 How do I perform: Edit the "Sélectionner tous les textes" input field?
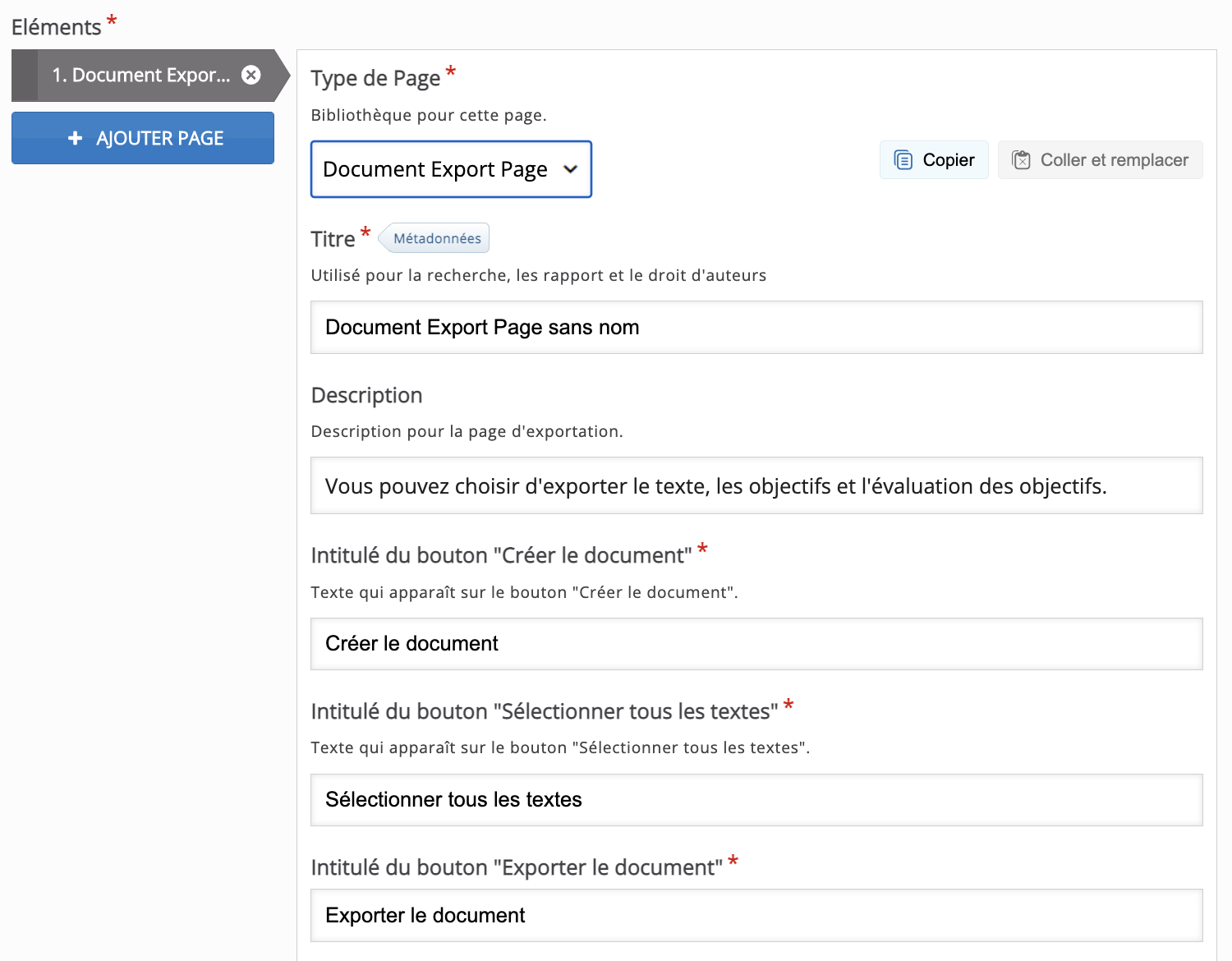point(756,800)
